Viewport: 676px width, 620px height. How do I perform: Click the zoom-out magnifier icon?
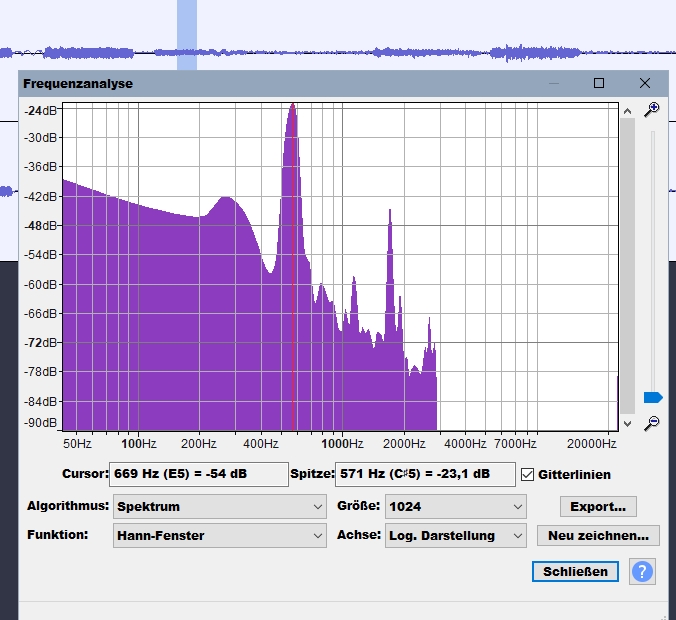tap(652, 423)
